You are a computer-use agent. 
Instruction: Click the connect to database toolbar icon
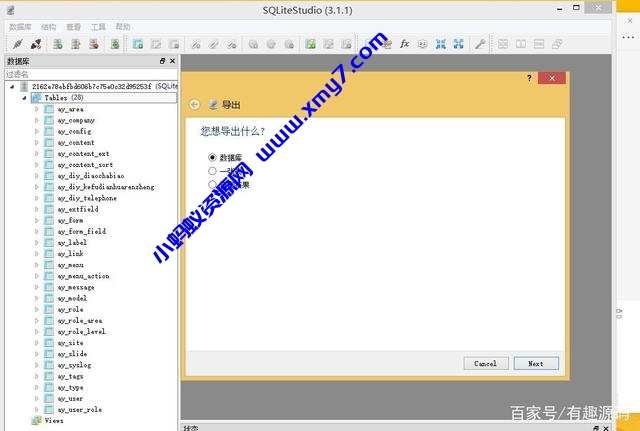pos(18,44)
